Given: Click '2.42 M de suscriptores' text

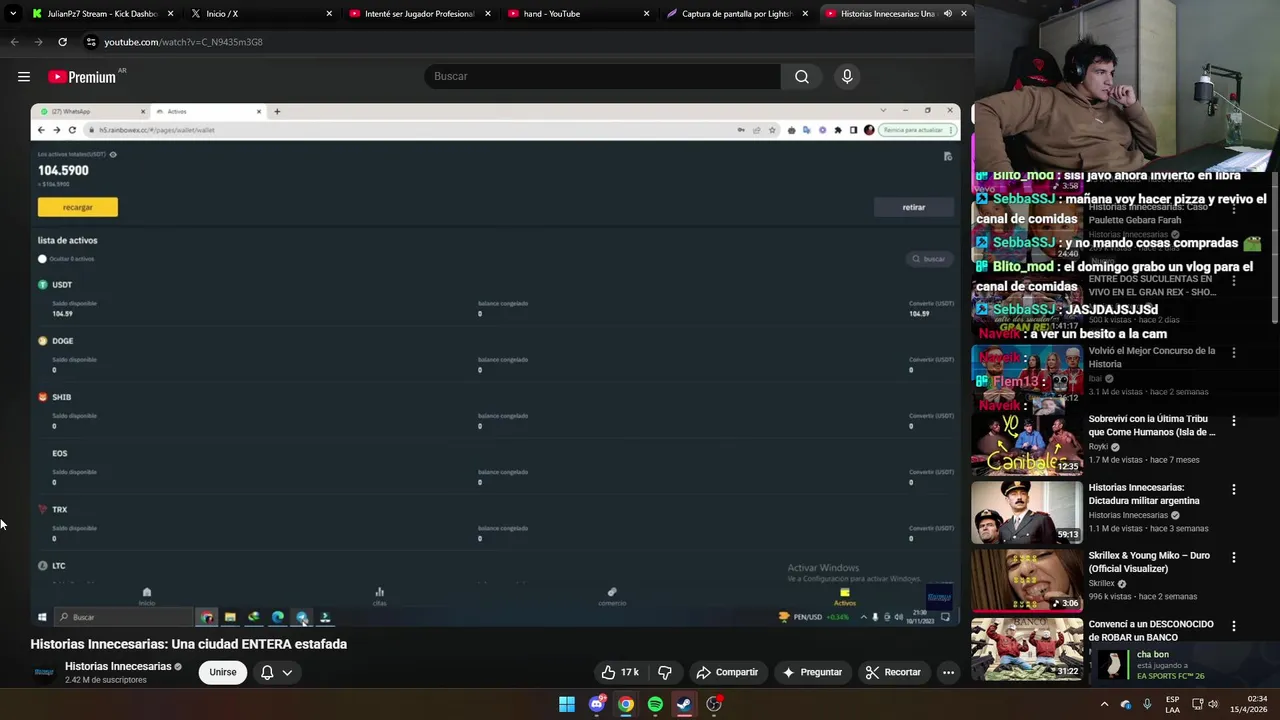Looking at the screenshot, I should click(106, 680).
